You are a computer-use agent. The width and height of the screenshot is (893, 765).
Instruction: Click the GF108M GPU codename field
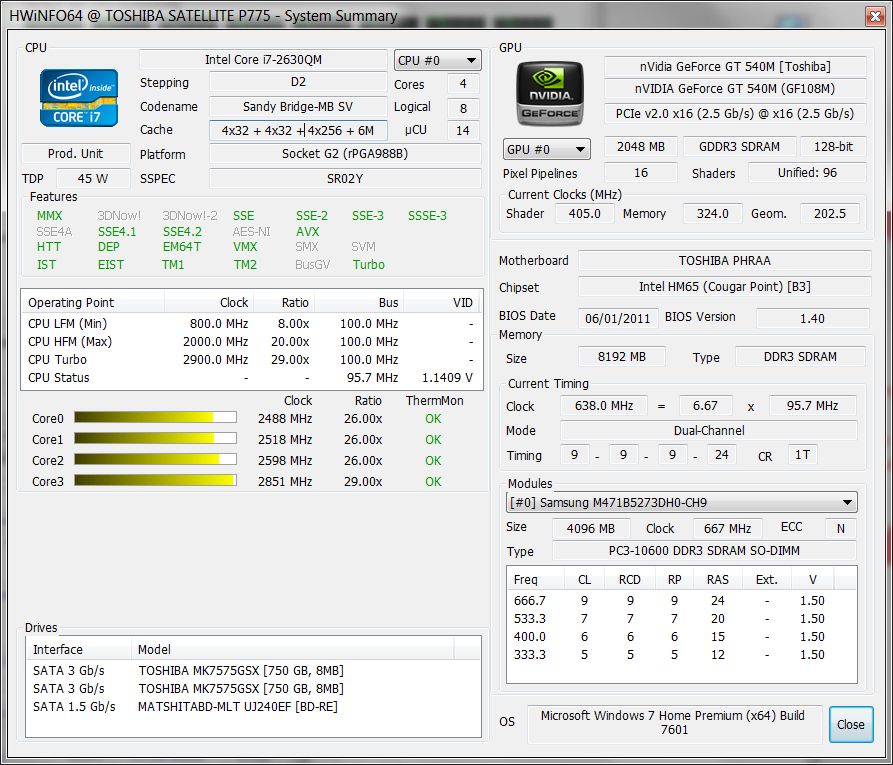(x=735, y=89)
